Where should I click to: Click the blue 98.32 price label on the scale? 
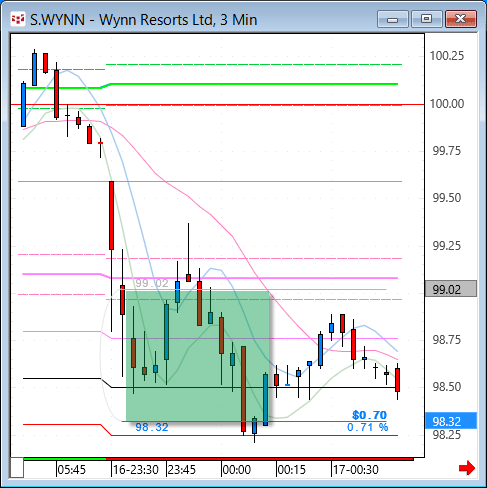pos(451,421)
